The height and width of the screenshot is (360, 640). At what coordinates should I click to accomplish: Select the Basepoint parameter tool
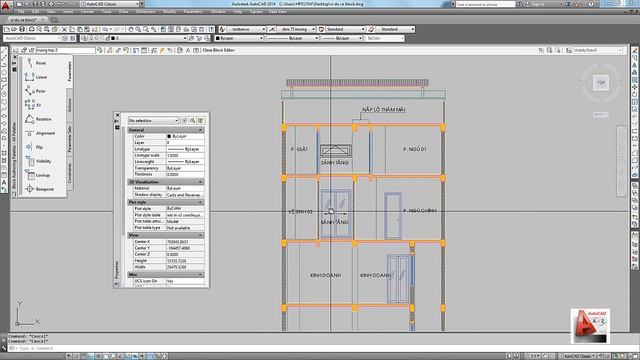point(40,189)
